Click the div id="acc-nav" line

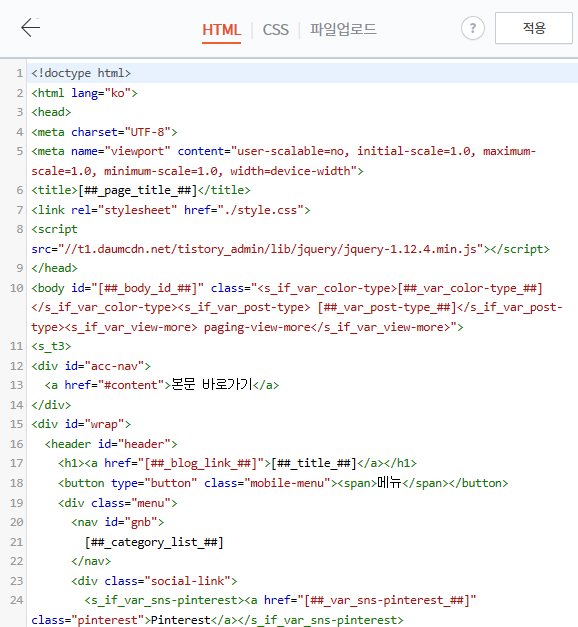91,366
